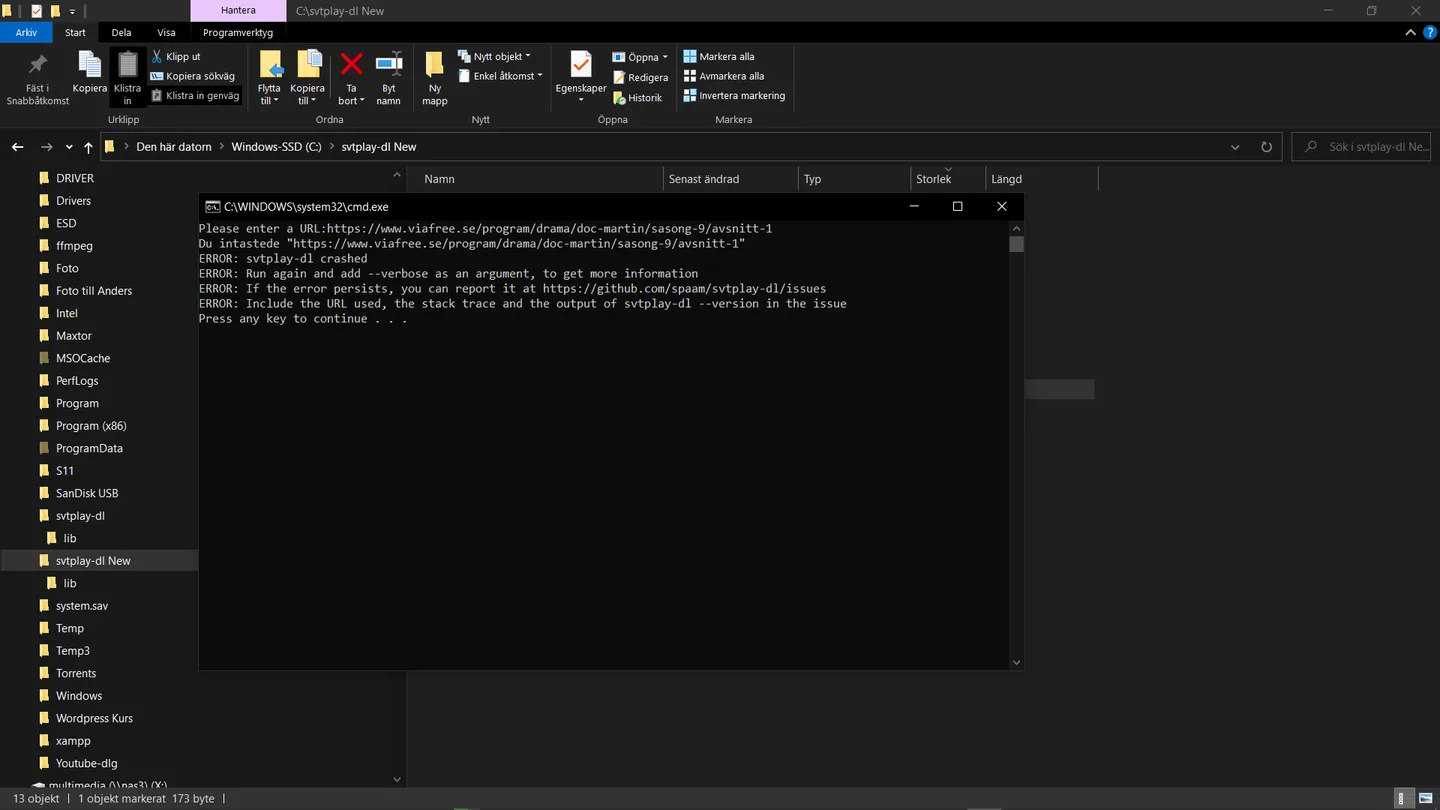Select the svtplay-dl folder
Screen dimensions: 1440x810
[x=80, y=516]
